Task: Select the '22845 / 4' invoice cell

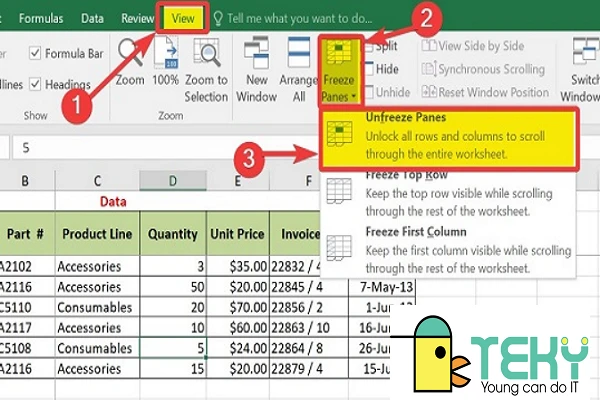Action: point(309,287)
